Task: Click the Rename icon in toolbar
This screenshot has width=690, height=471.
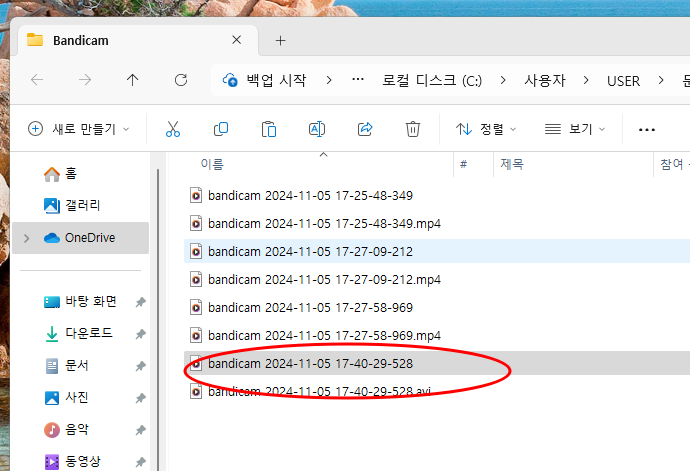Action: [x=317, y=129]
